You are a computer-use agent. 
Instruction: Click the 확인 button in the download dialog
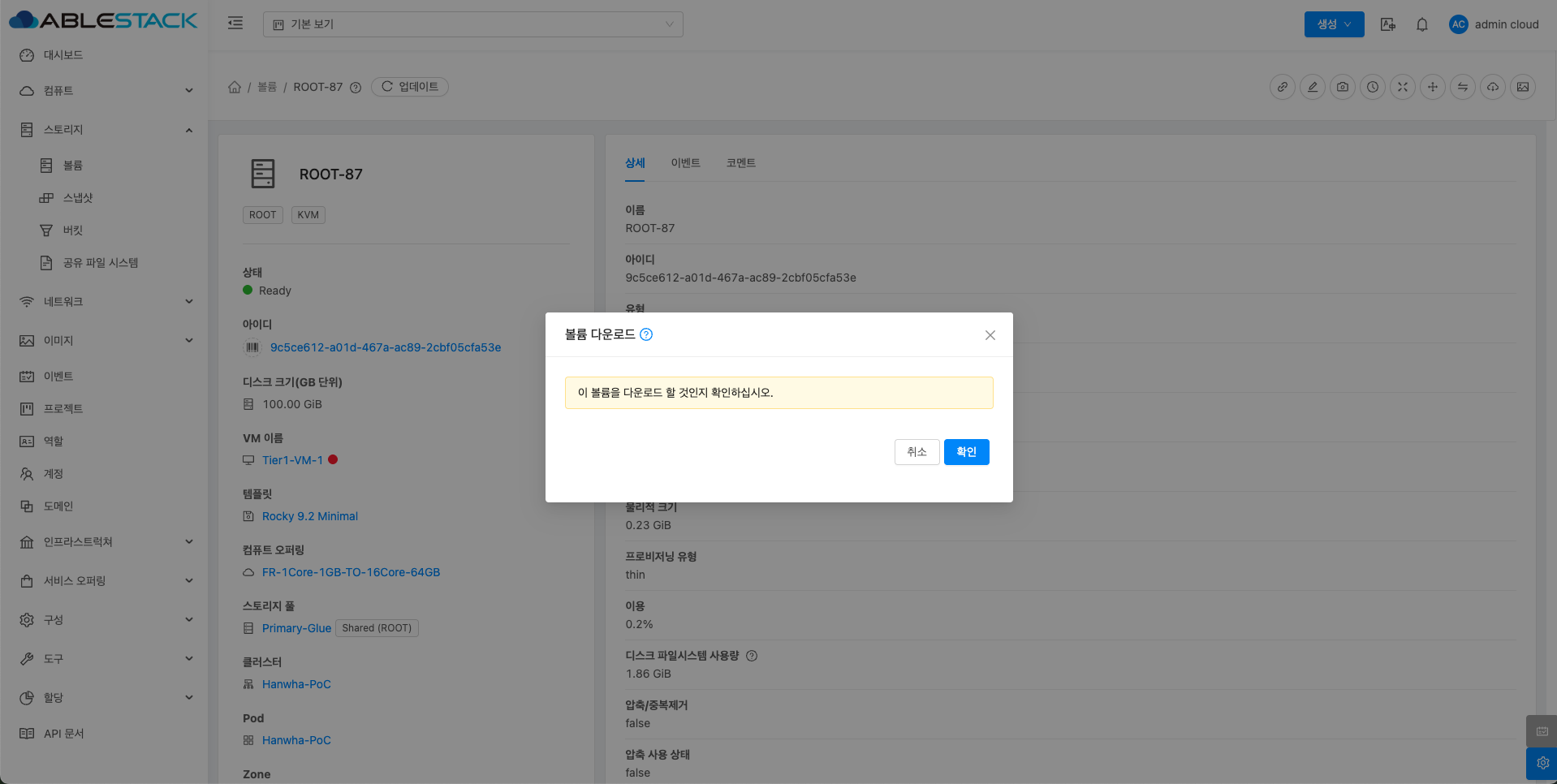tap(966, 452)
